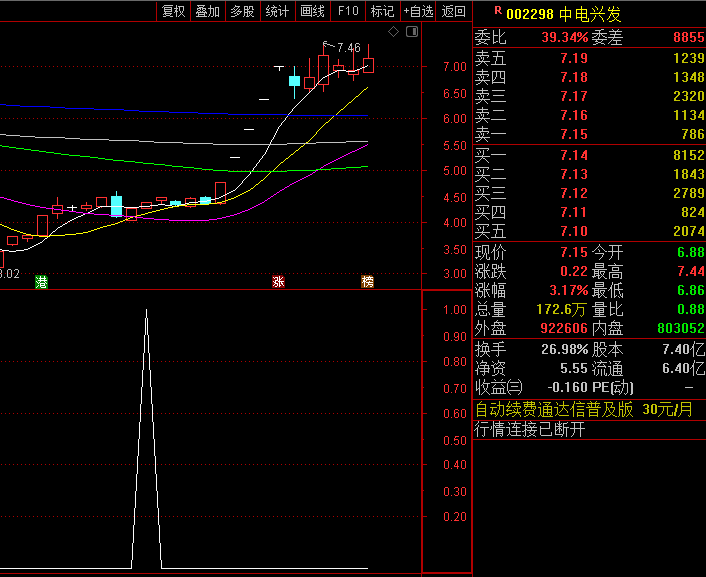Open the 多股 multi-stock view
Screen dimensions: 706x577
pyautogui.click(x=242, y=11)
